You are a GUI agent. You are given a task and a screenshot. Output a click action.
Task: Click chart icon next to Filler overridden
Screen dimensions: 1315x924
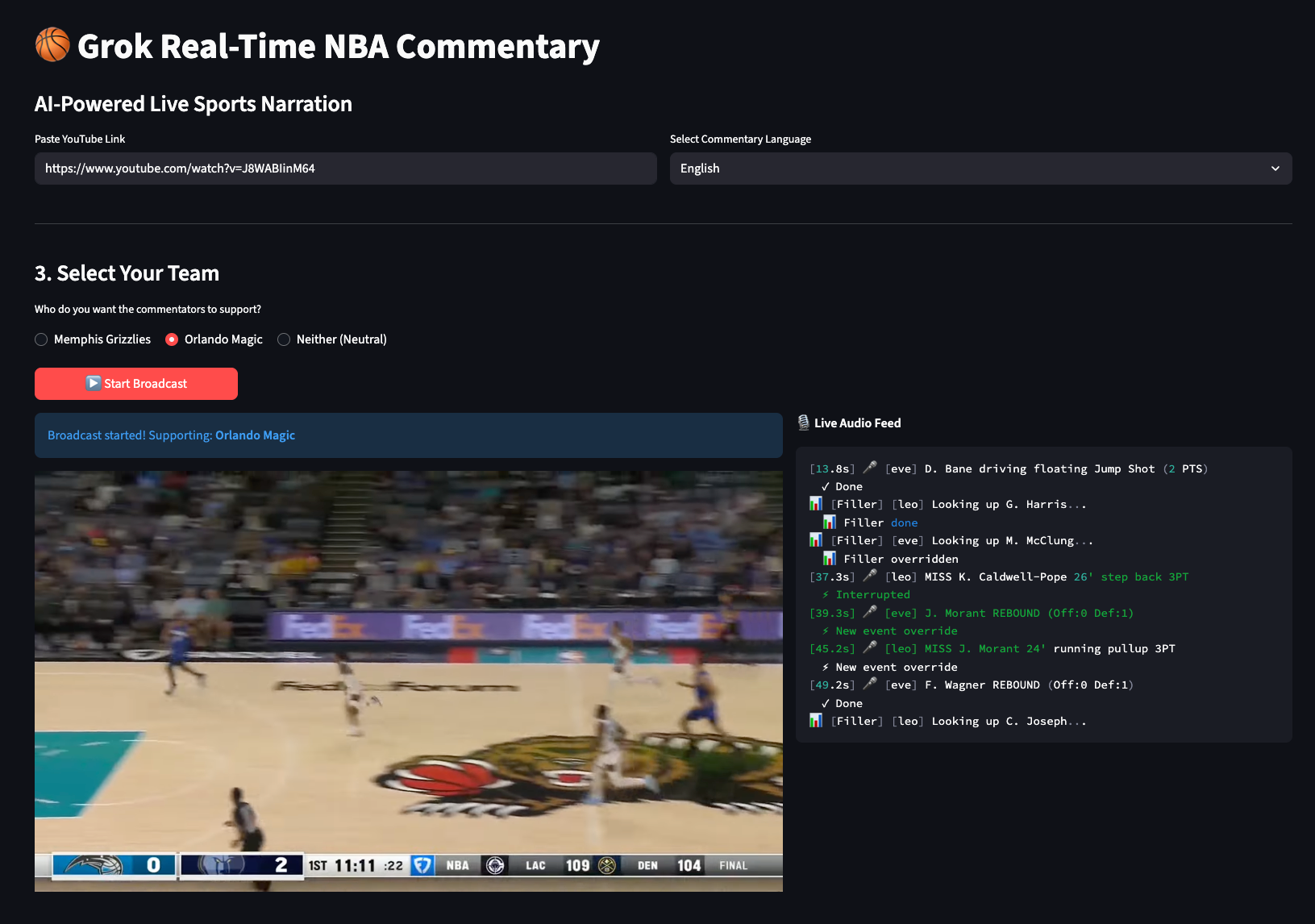829,558
